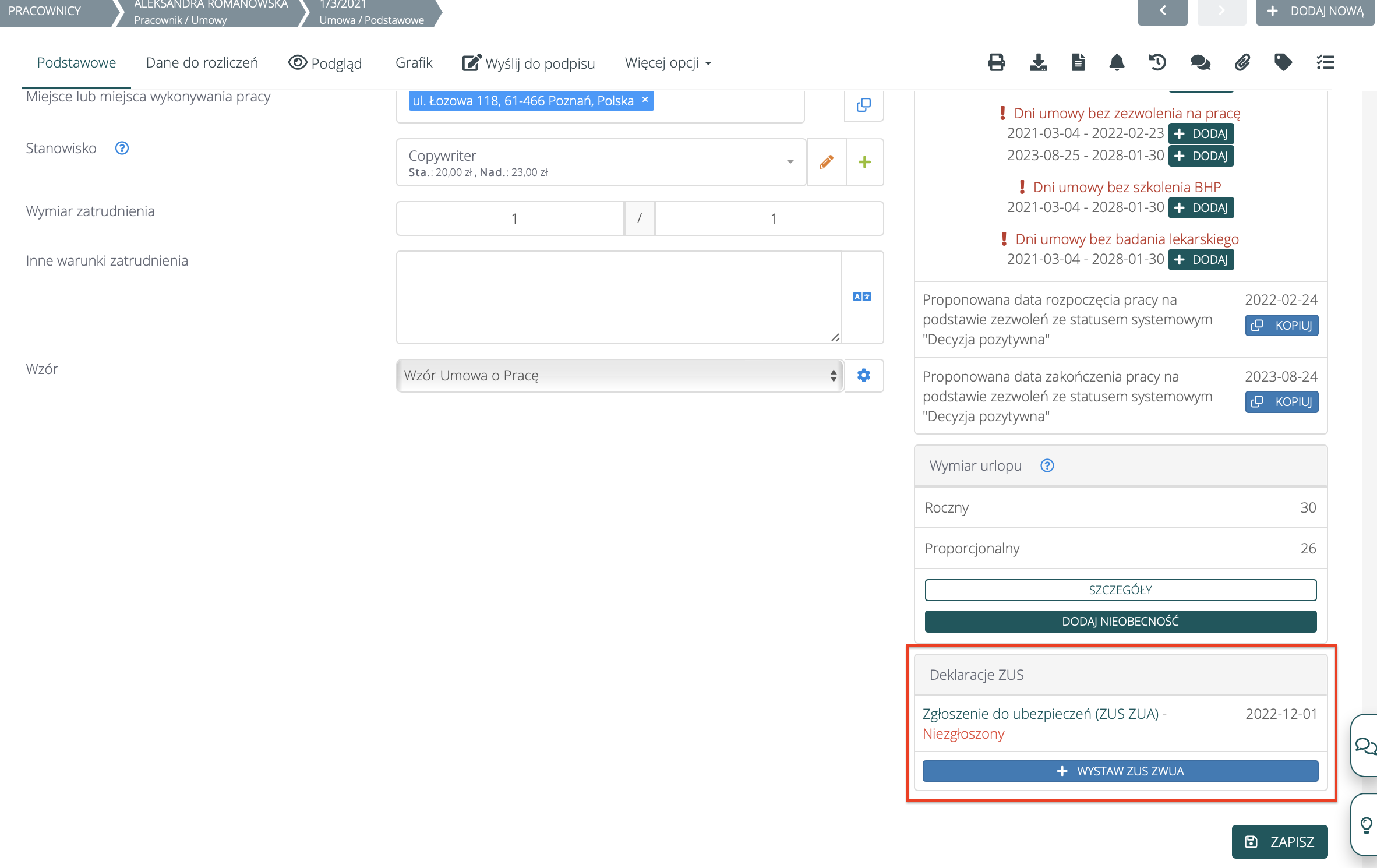Viewport: 1377px width, 868px height.
Task: Open the Wzór Umowa o Pracę select
Action: [620, 376]
